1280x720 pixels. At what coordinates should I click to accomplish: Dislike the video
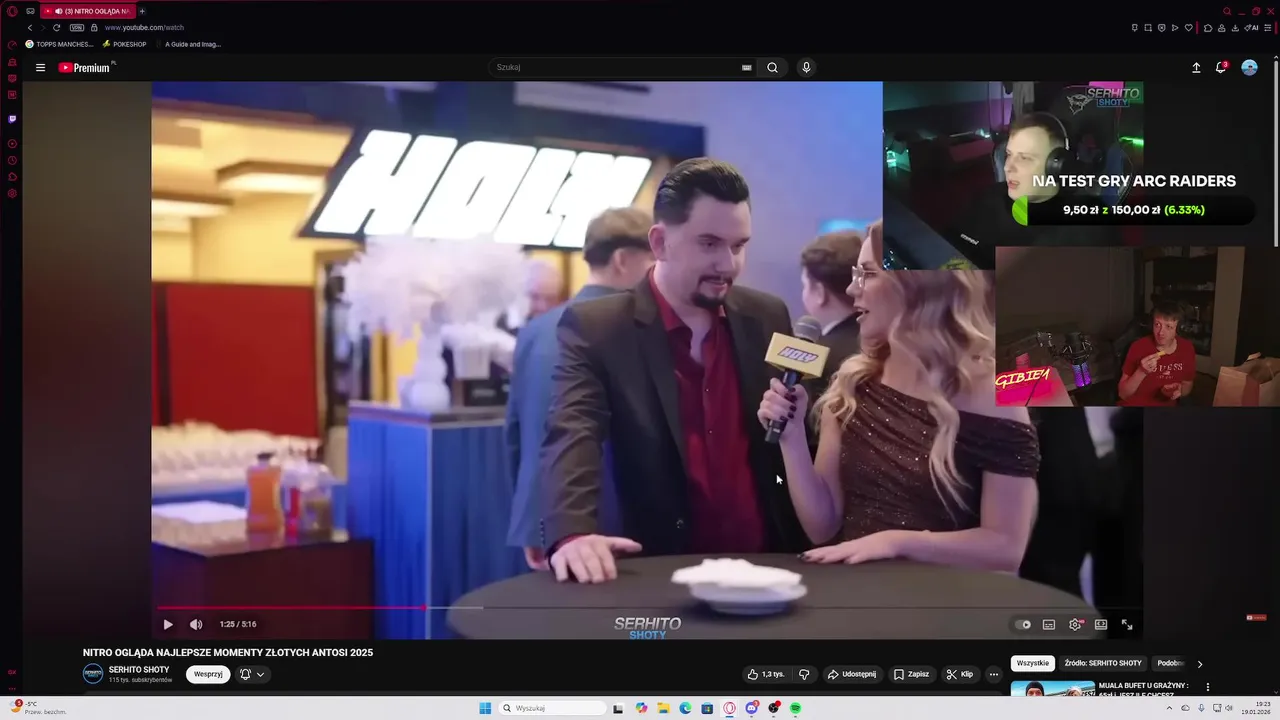pos(804,674)
